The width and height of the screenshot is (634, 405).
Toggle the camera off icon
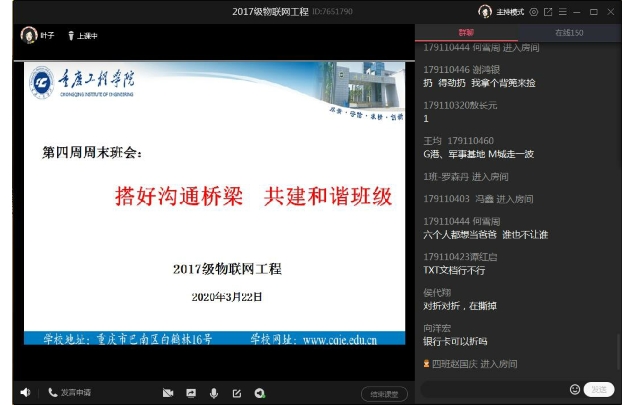click(x=168, y=393)
